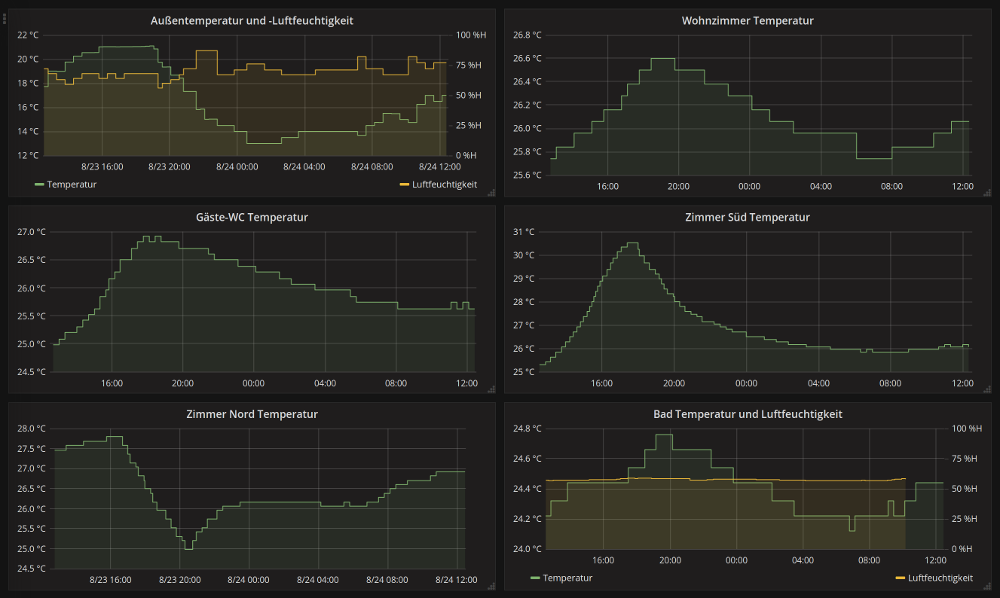
Task: Toggle Luftfeuchtigkeit label in the Bad panel legend
Action: (940, 578)
